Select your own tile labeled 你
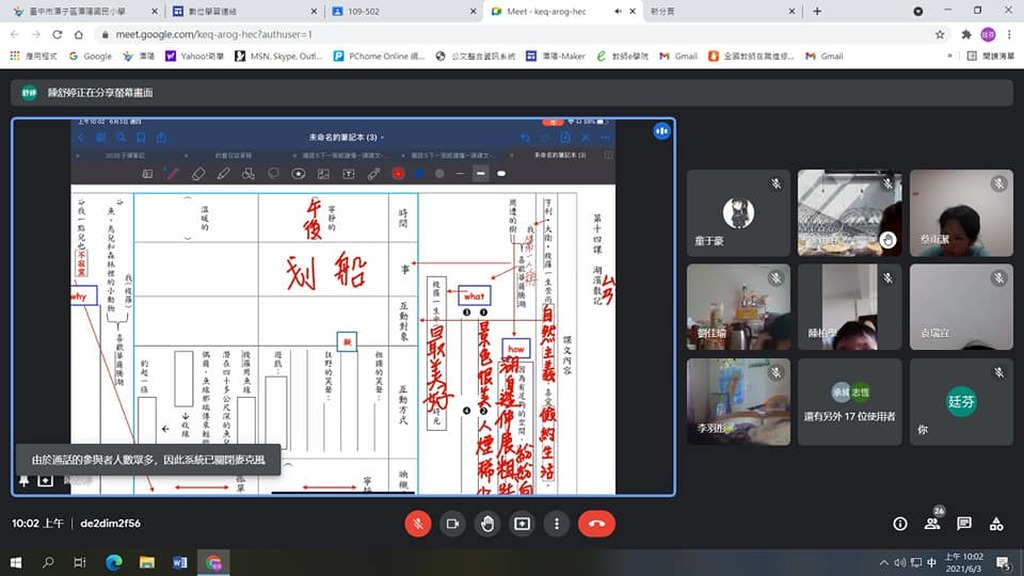Viewport: 1024px width, 576px height. tap(961, 402)
